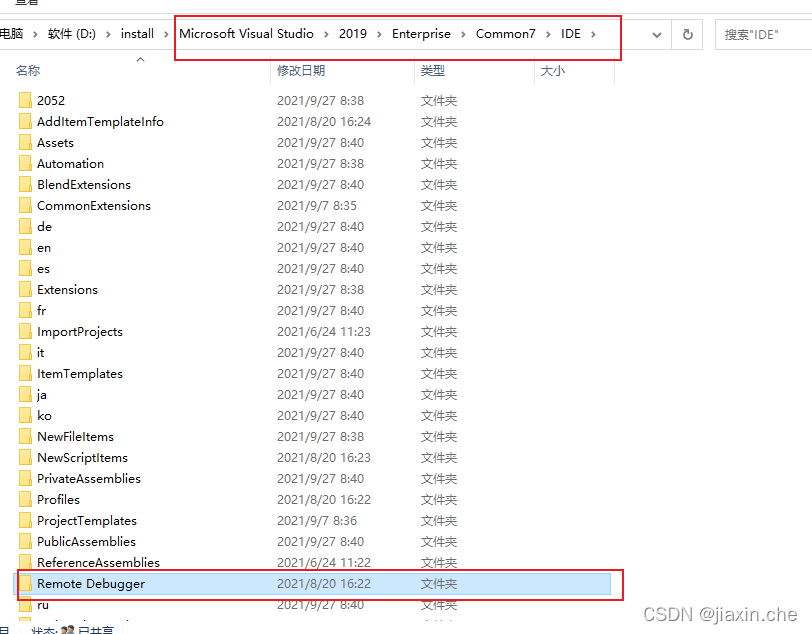This screenshot has height=634, width=812.
Task: Click the Profiles folder icon
Action: click(25, 499)
